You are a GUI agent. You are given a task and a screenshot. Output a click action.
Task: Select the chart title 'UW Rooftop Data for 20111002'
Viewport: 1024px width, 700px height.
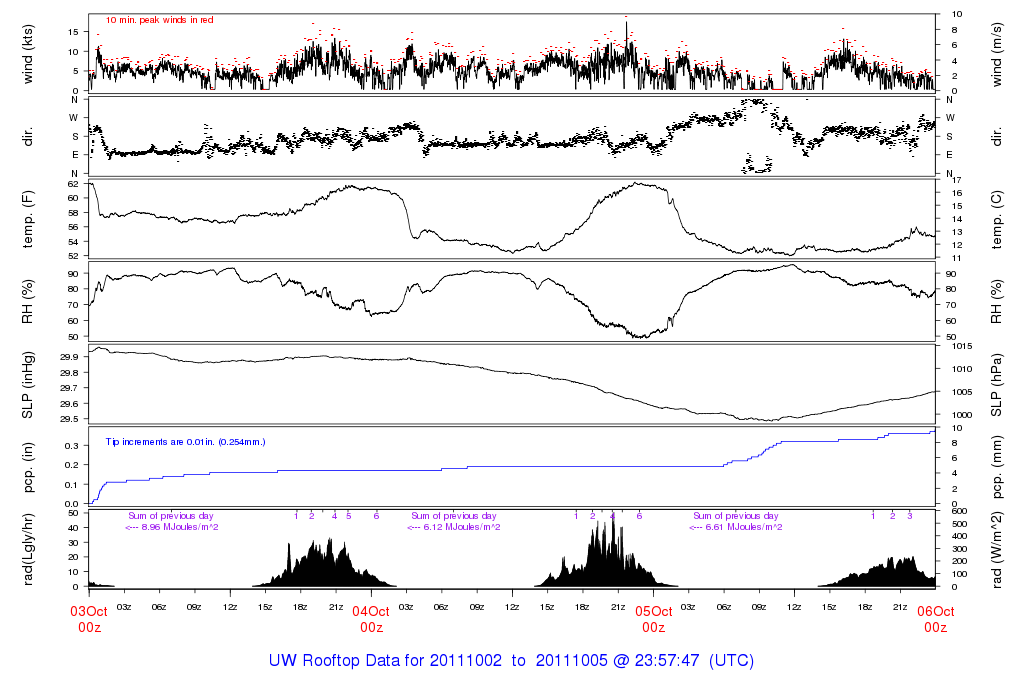[385, 660]
